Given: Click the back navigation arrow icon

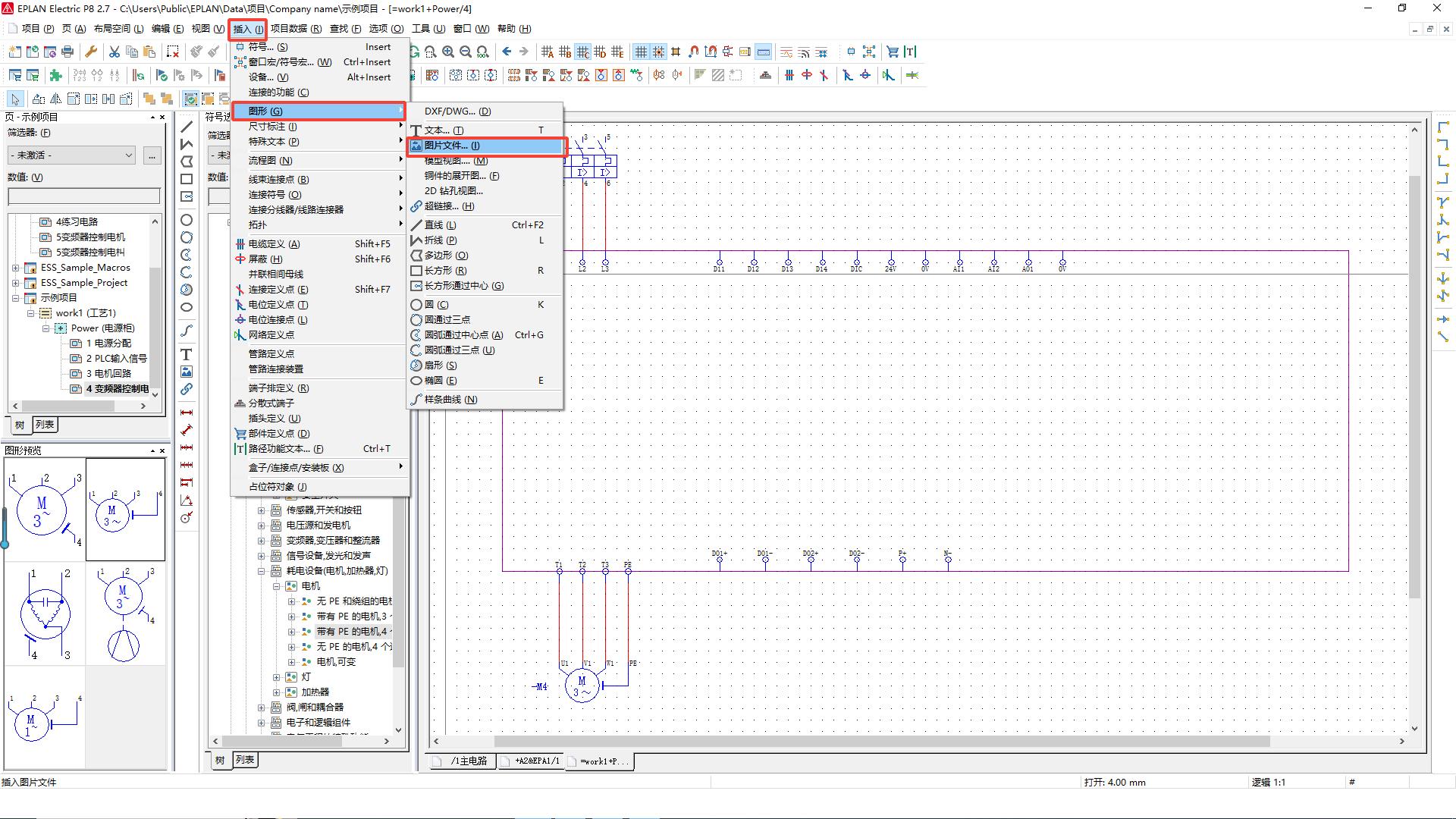Looking at the screenshot, I should 507,52.
